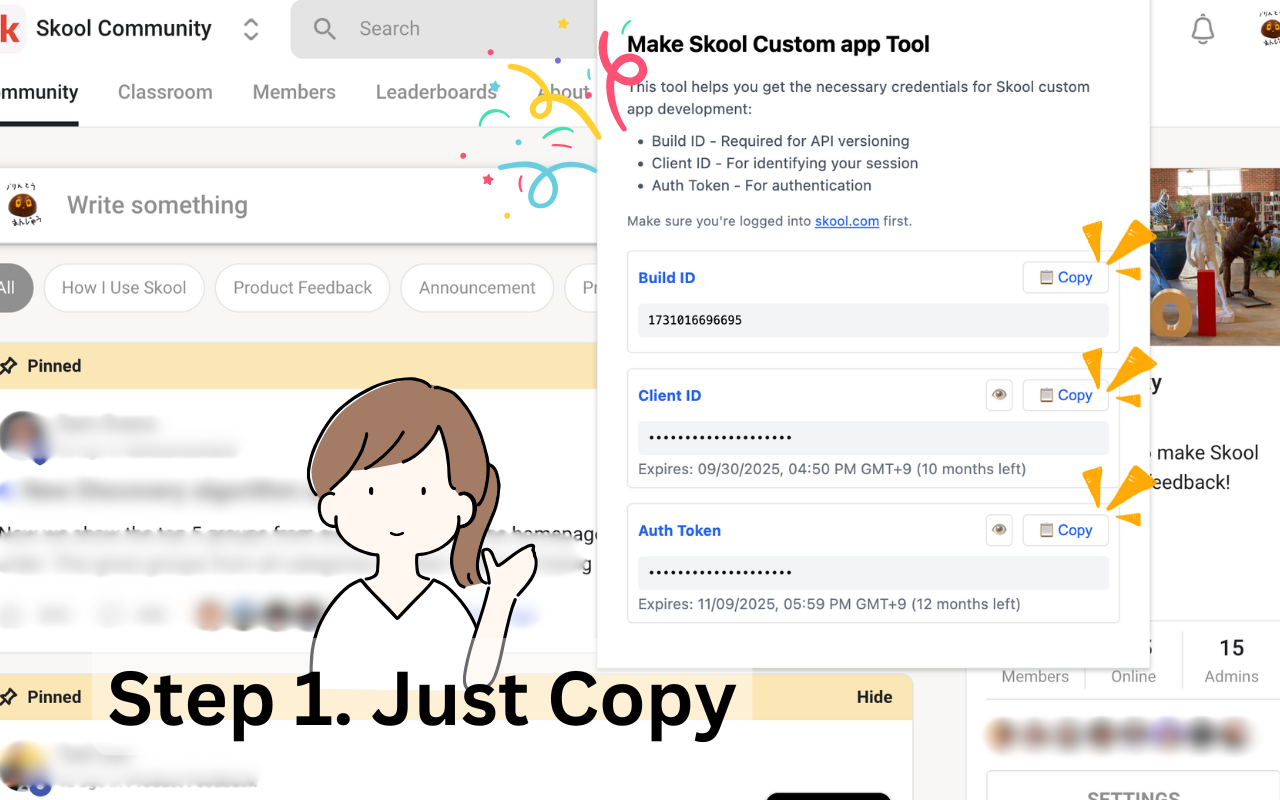Click the first Pinned pin icon
The height and width of the screenshot is (800, 1280).
tap(9, 366)
